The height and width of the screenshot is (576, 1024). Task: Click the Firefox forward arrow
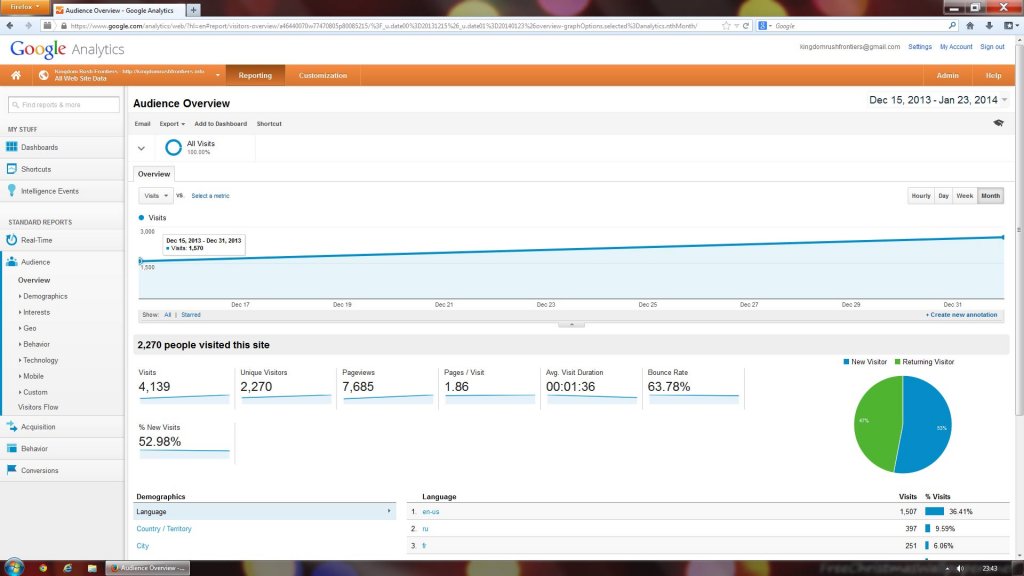(x=28, y=25)
